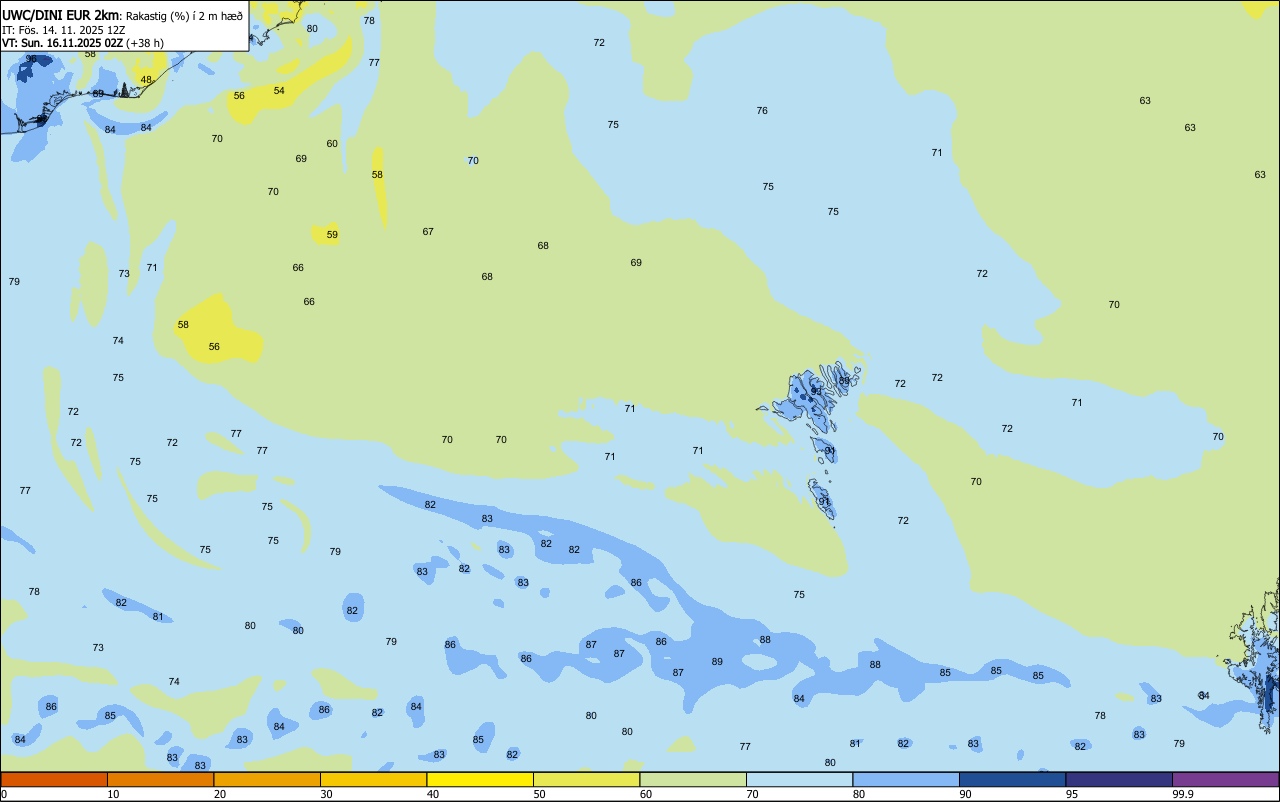Click the 0–10 dark orange legend swatch

click(x=54, y=779)
